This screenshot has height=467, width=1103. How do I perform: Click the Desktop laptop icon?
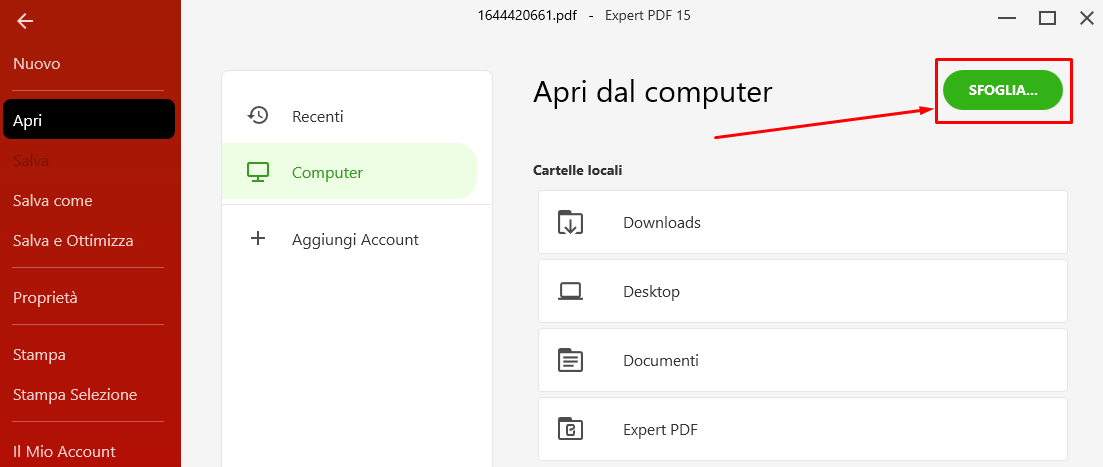click(570, 291)
